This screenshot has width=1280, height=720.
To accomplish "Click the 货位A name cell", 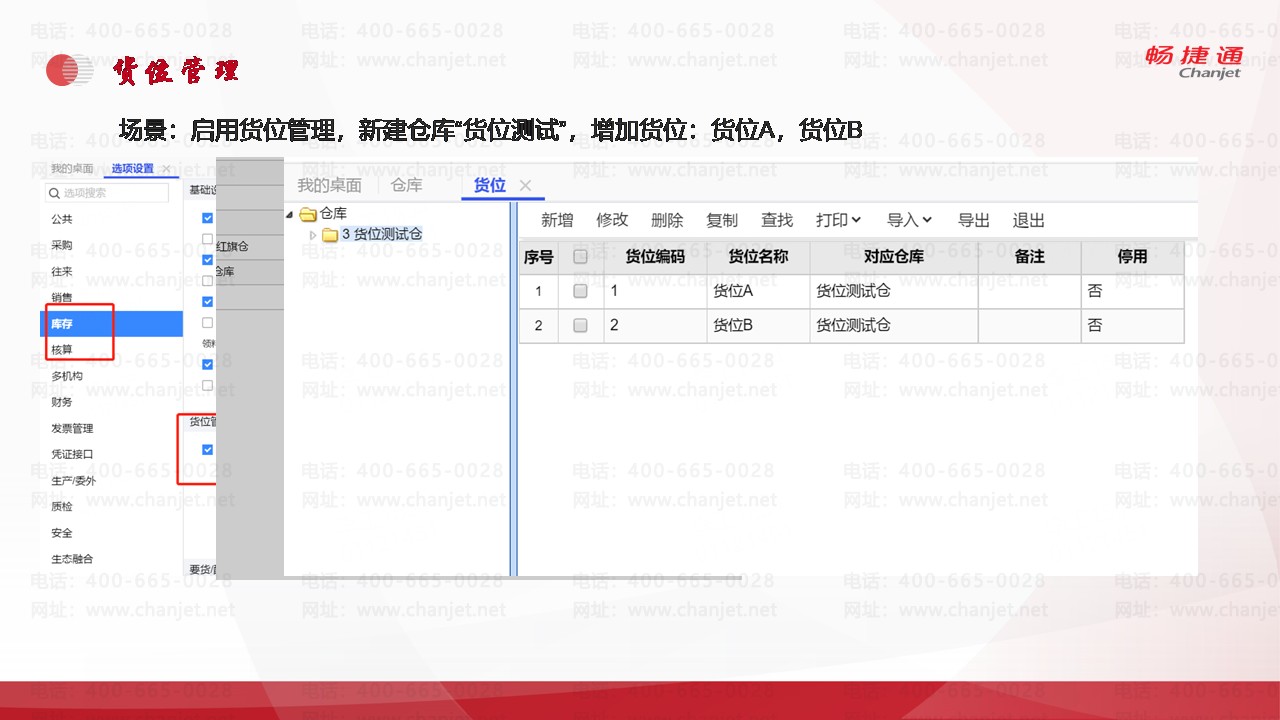I will click(758, 292).
